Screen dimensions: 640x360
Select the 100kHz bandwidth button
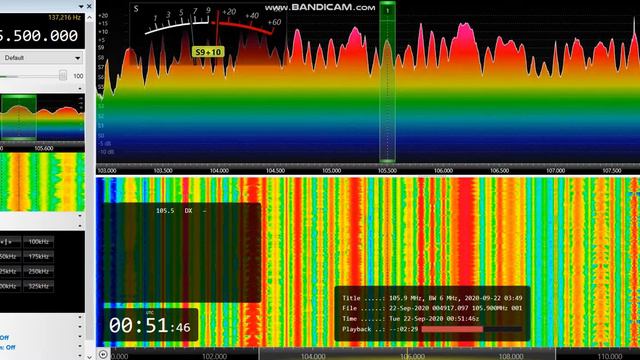38,242
